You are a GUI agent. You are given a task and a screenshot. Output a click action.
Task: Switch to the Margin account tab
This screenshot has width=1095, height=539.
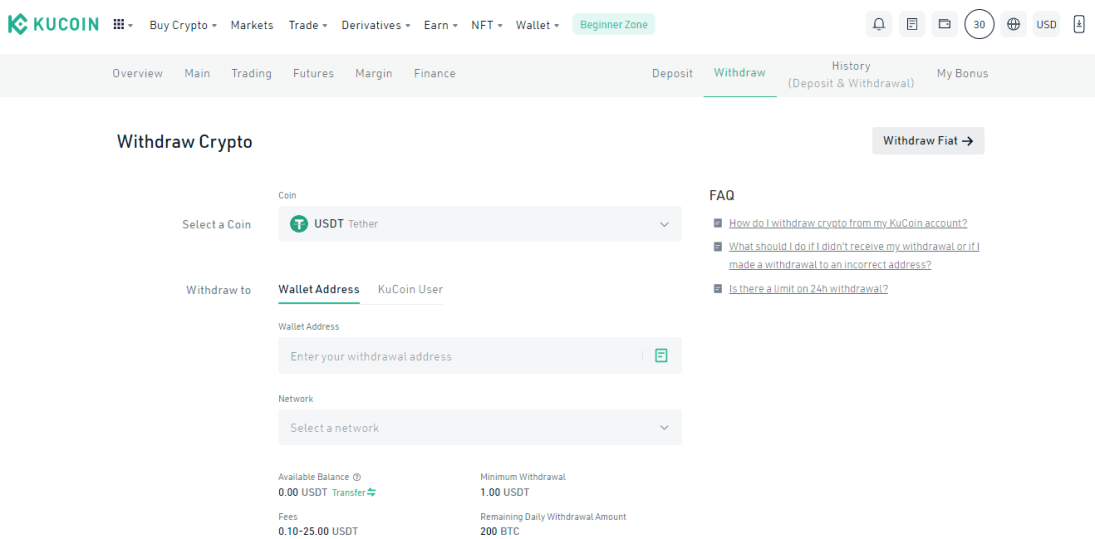tap(374, 73)
